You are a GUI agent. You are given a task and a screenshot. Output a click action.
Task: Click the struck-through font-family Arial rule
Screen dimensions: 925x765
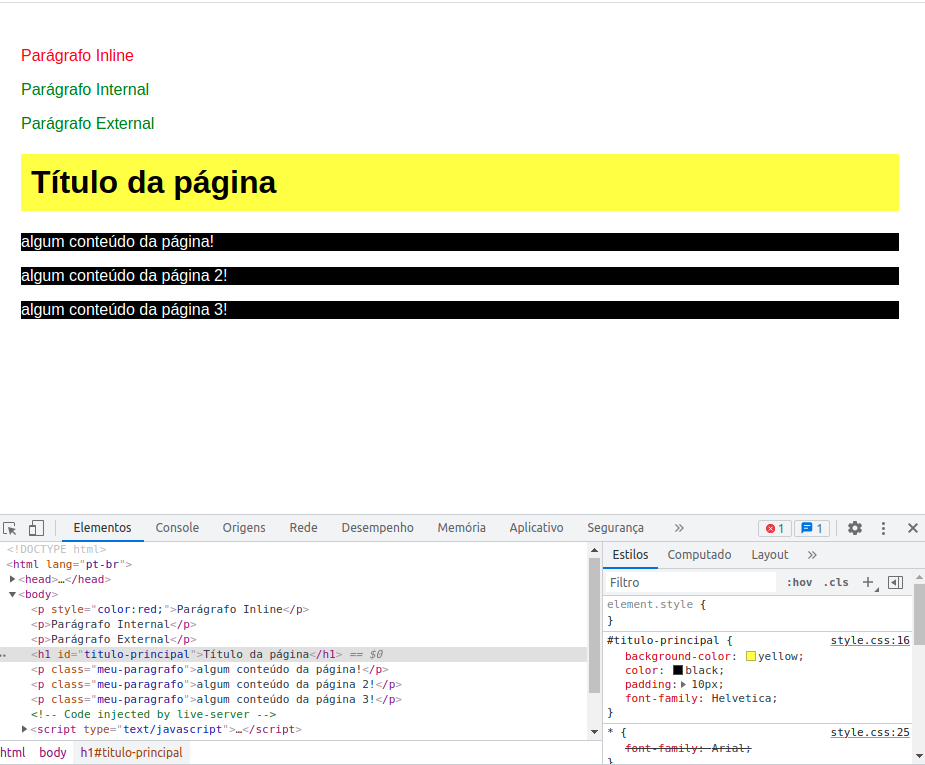[688, 748]
